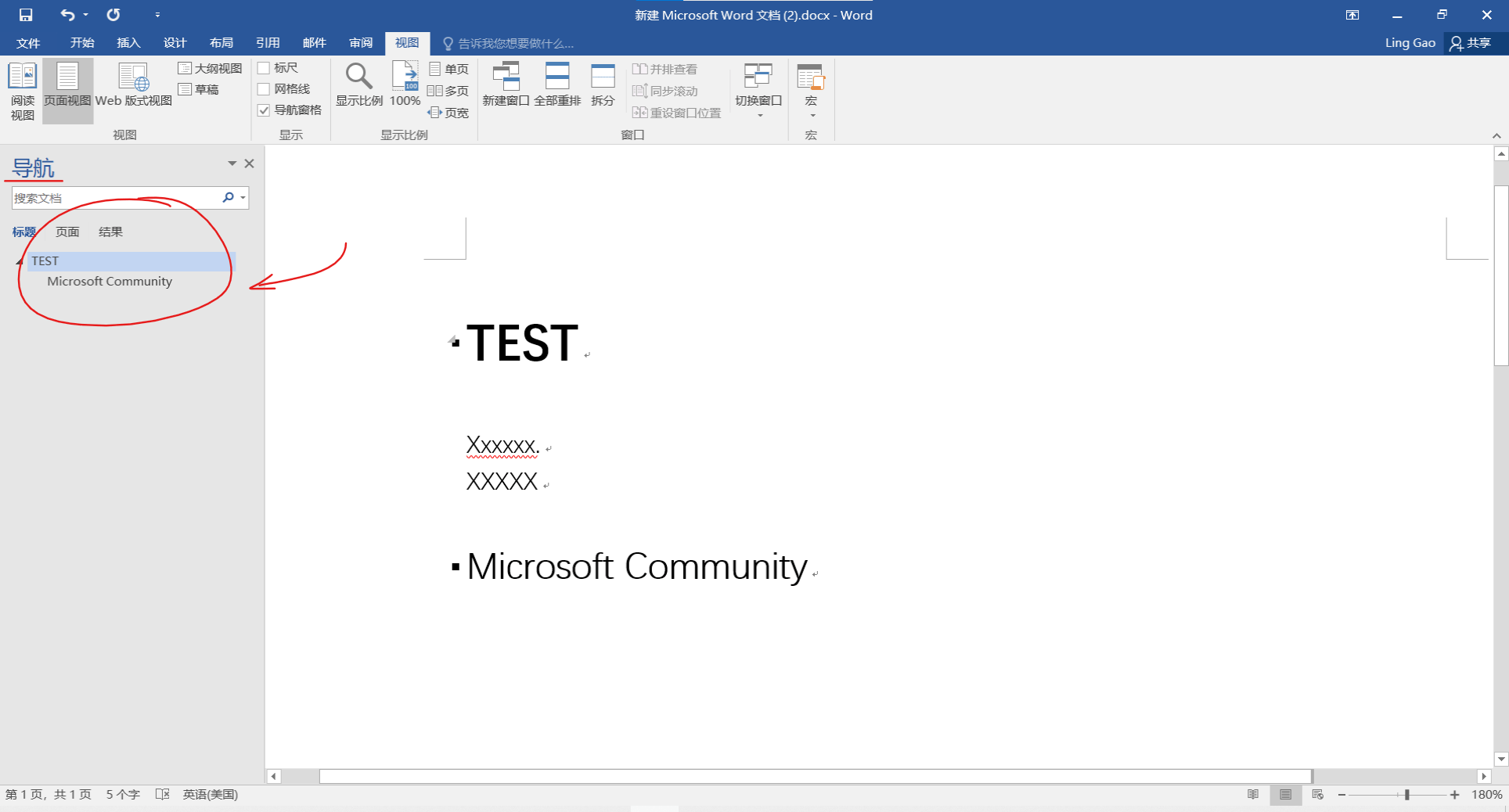The width and height of the screenshot is (1509, 812).
Task: Open word count (5 个字) in status bar
Action: coord(123,795)
